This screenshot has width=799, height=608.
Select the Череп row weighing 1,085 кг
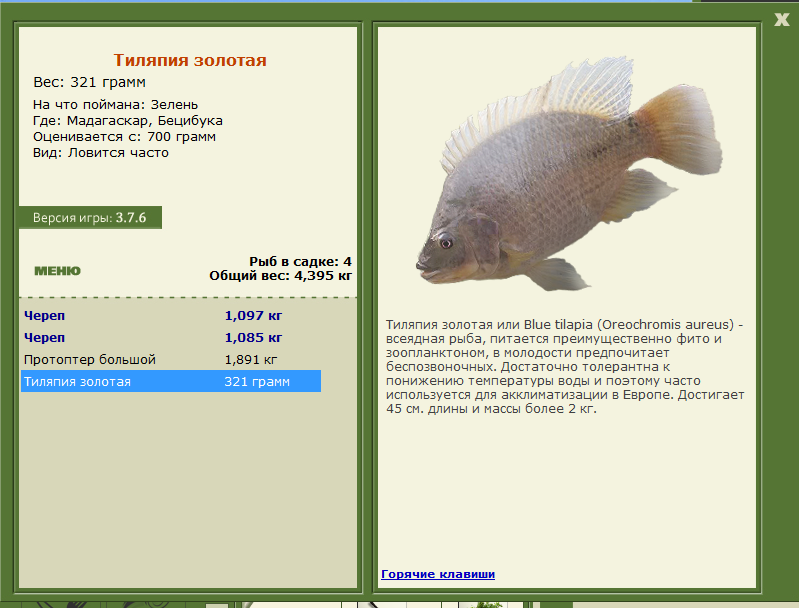click(171, 337)
